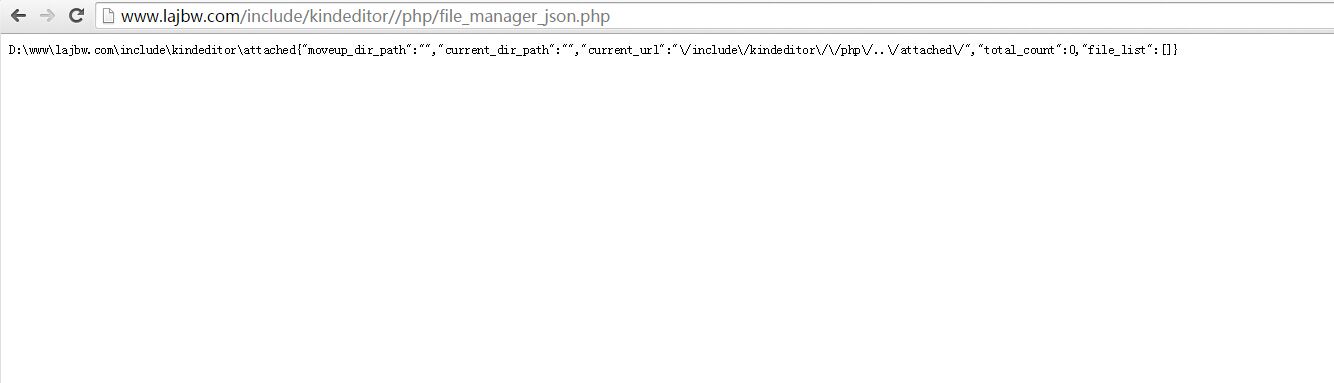Focus the address bar URL field

[x=715, y=16]
